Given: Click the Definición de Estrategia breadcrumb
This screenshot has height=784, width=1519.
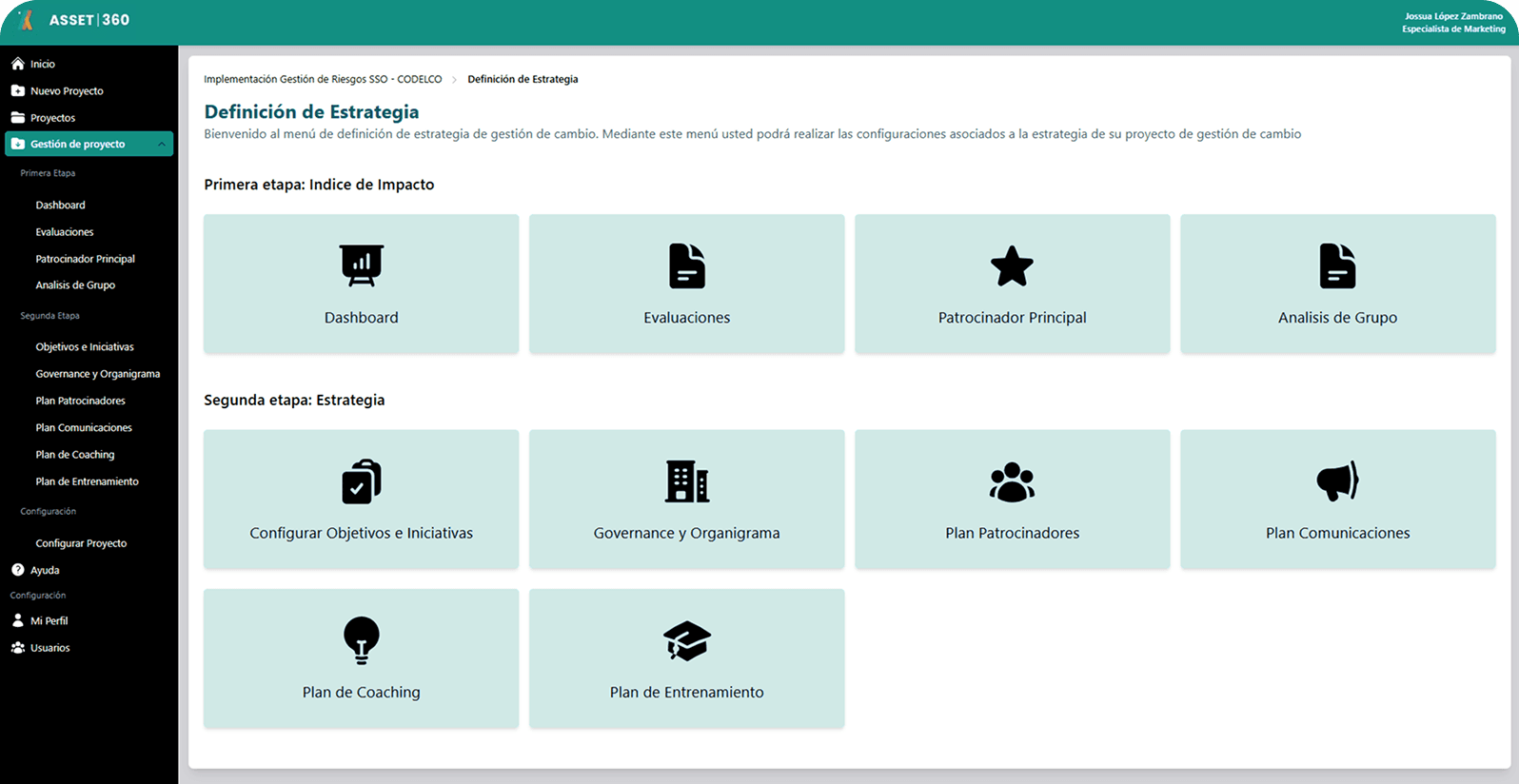Looking at the screenshot, I should [523, 79].
